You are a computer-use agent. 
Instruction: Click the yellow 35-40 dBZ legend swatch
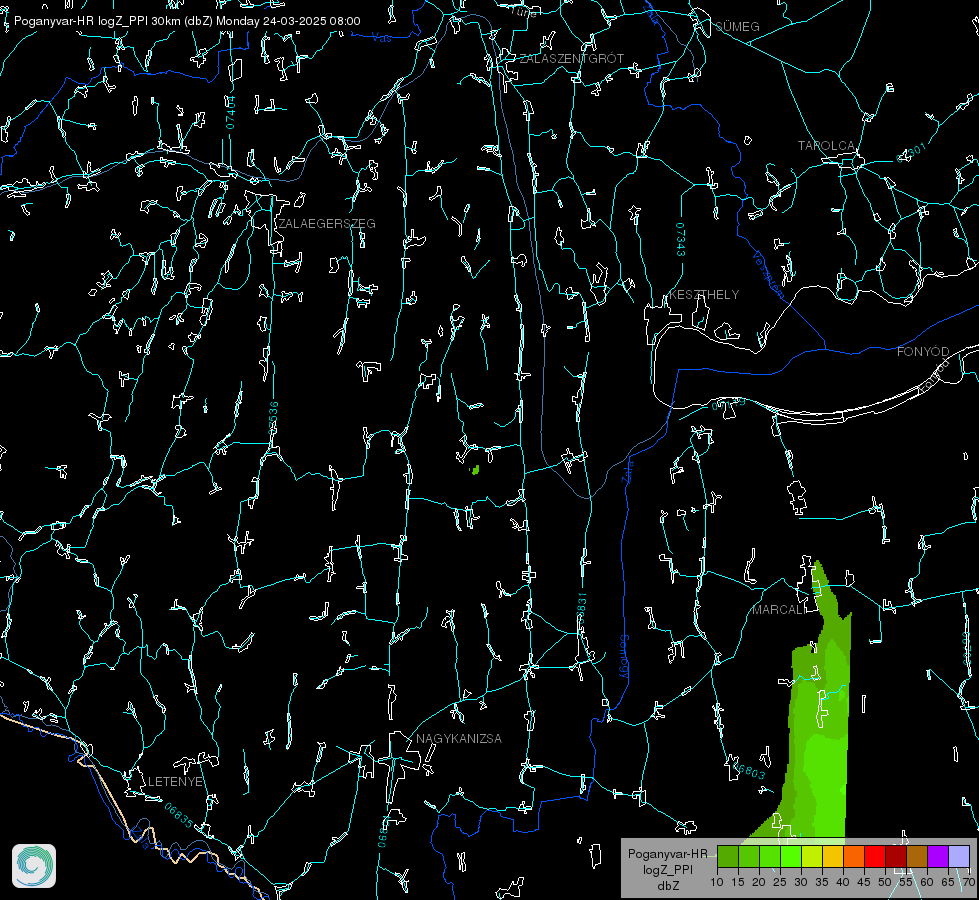pos(833,856)
